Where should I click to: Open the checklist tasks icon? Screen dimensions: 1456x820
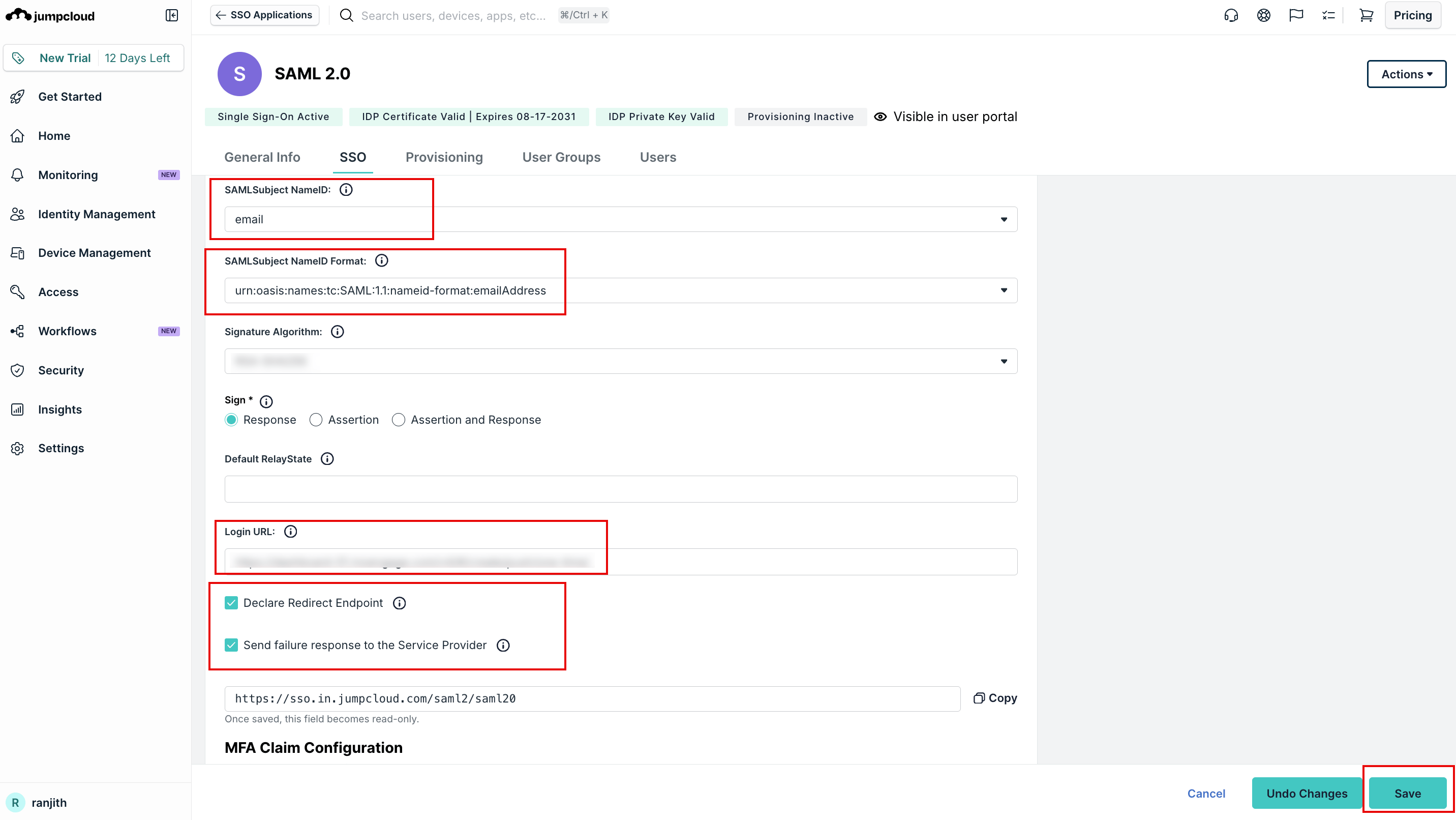pyautogui.click(x=1329, y=15)
